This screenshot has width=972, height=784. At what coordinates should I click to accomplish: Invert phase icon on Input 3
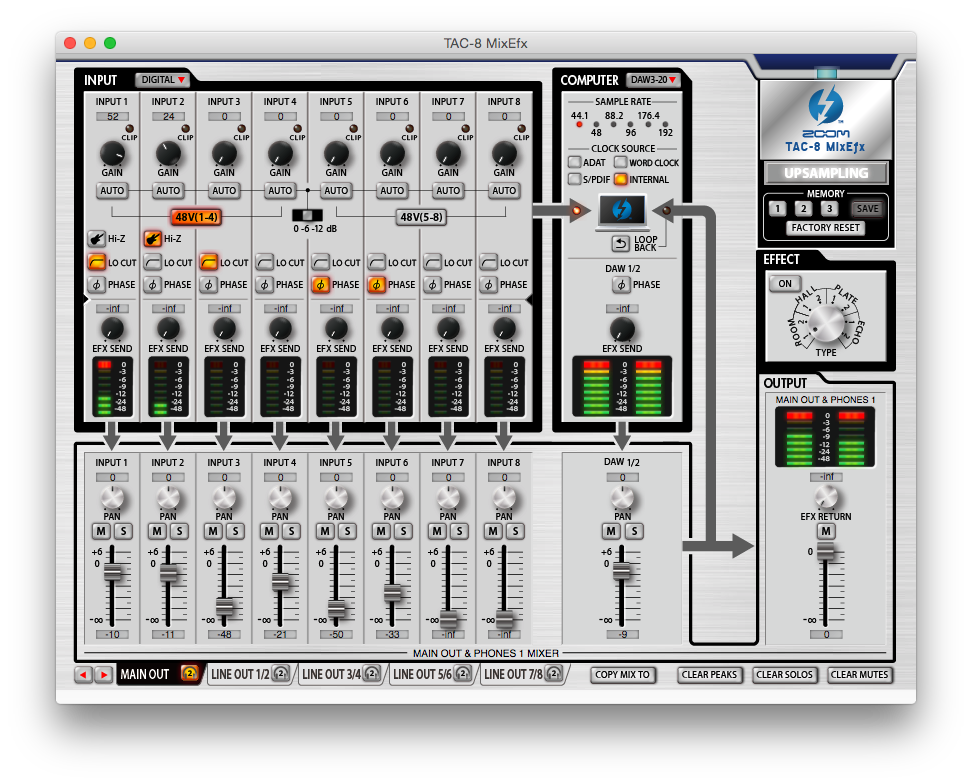[x=208, y=284]
